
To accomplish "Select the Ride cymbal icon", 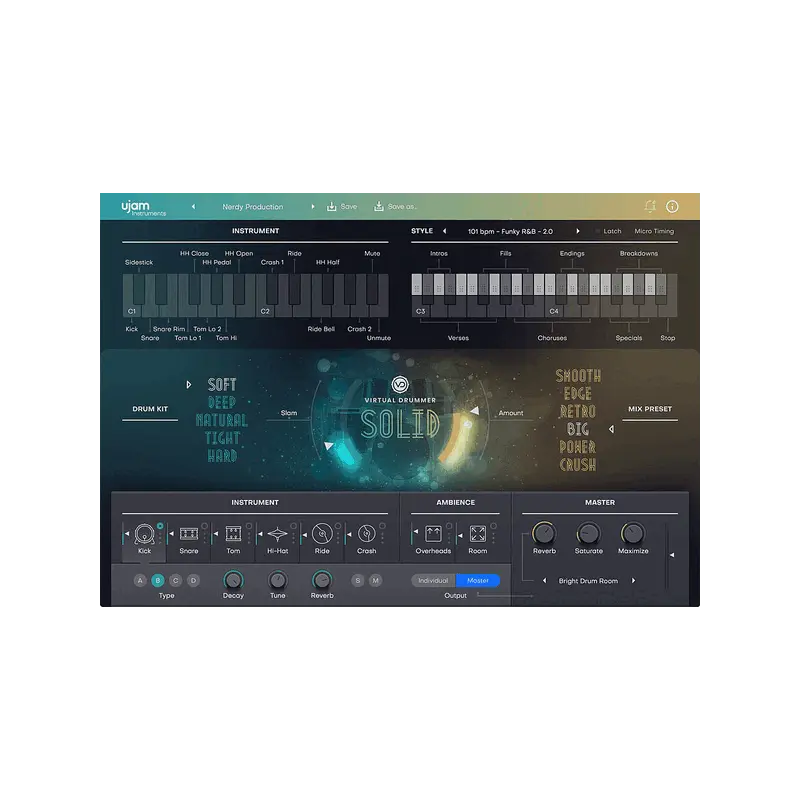I will pos(322,534).
